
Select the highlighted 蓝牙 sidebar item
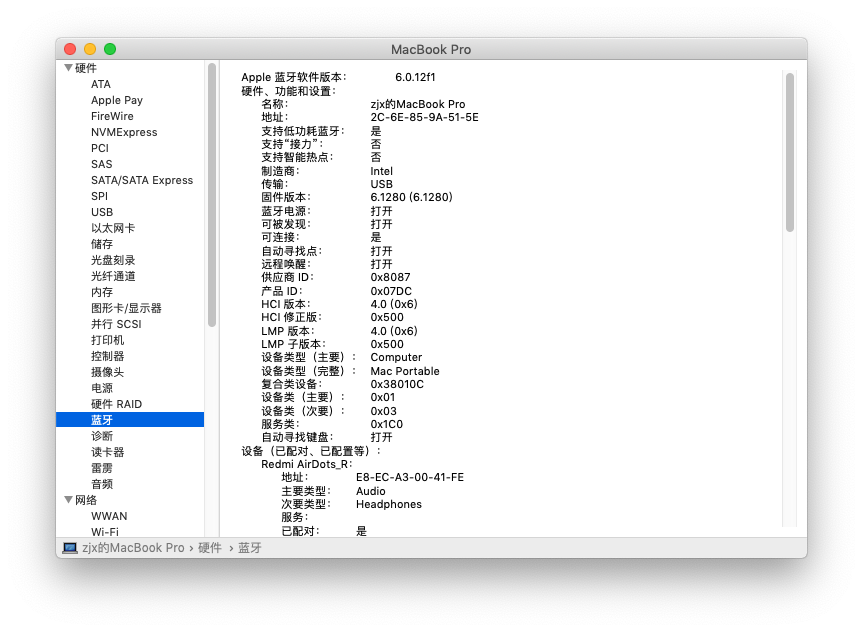[x=130, y=419]
